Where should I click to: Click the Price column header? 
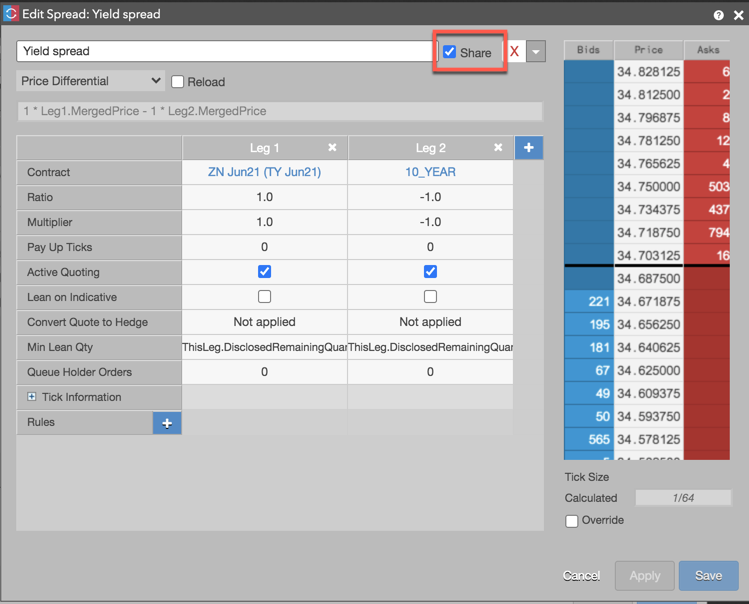[649, 50]
